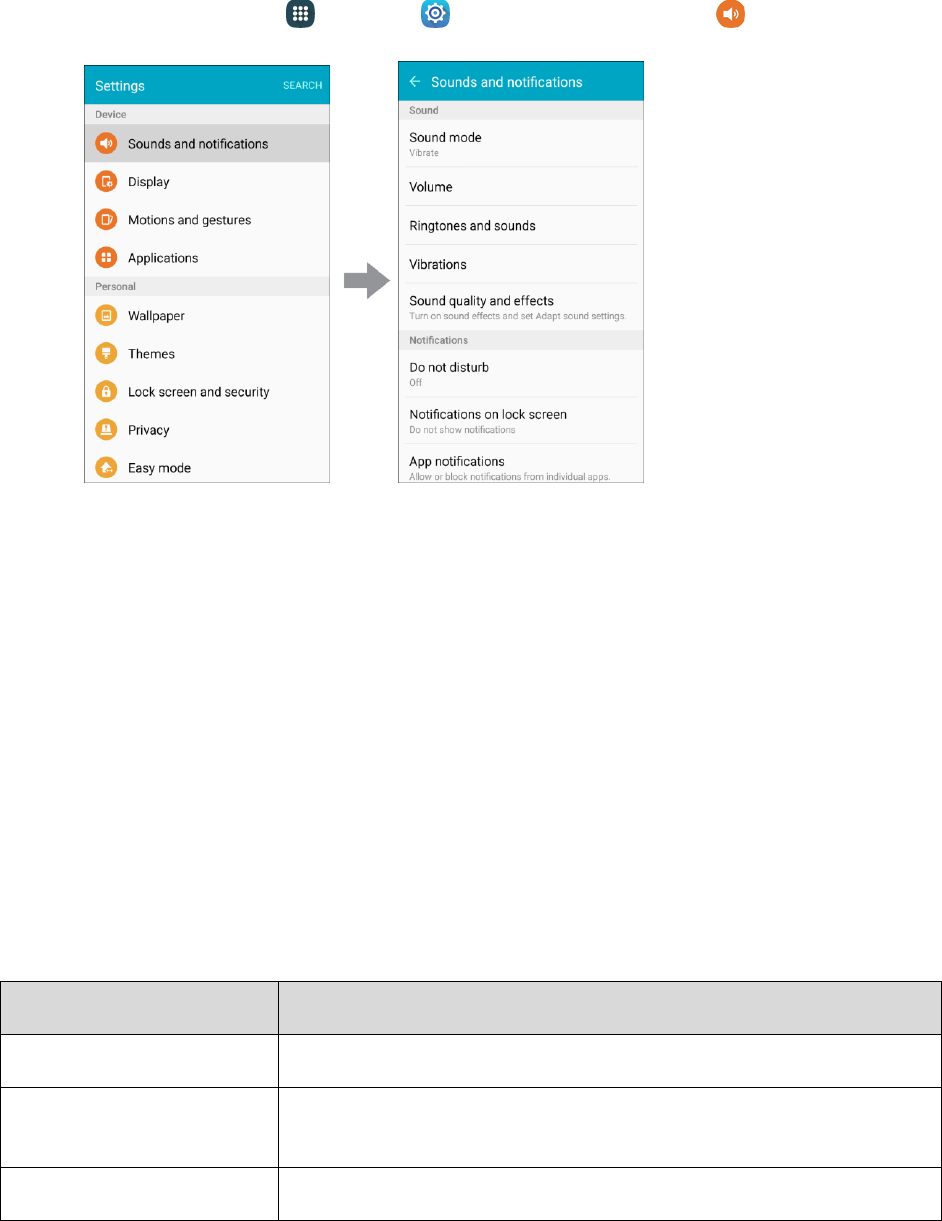This screenshot has height=1221, width=942.
Task: Tap the Sounds and notifications speaker icon
Action: click(x=106, y=143)
